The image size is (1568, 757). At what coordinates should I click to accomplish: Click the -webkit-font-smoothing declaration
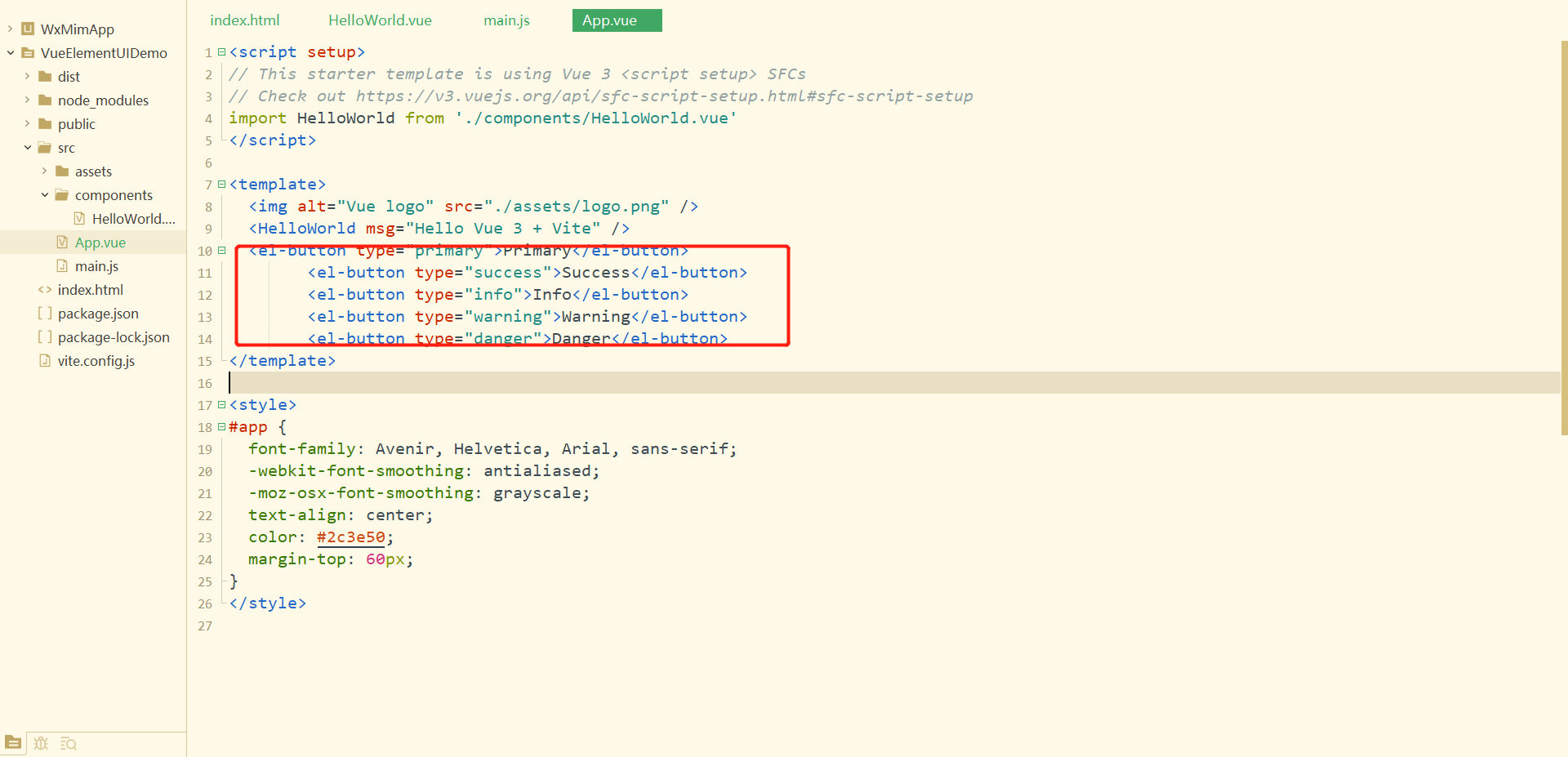tap(424, 471)
